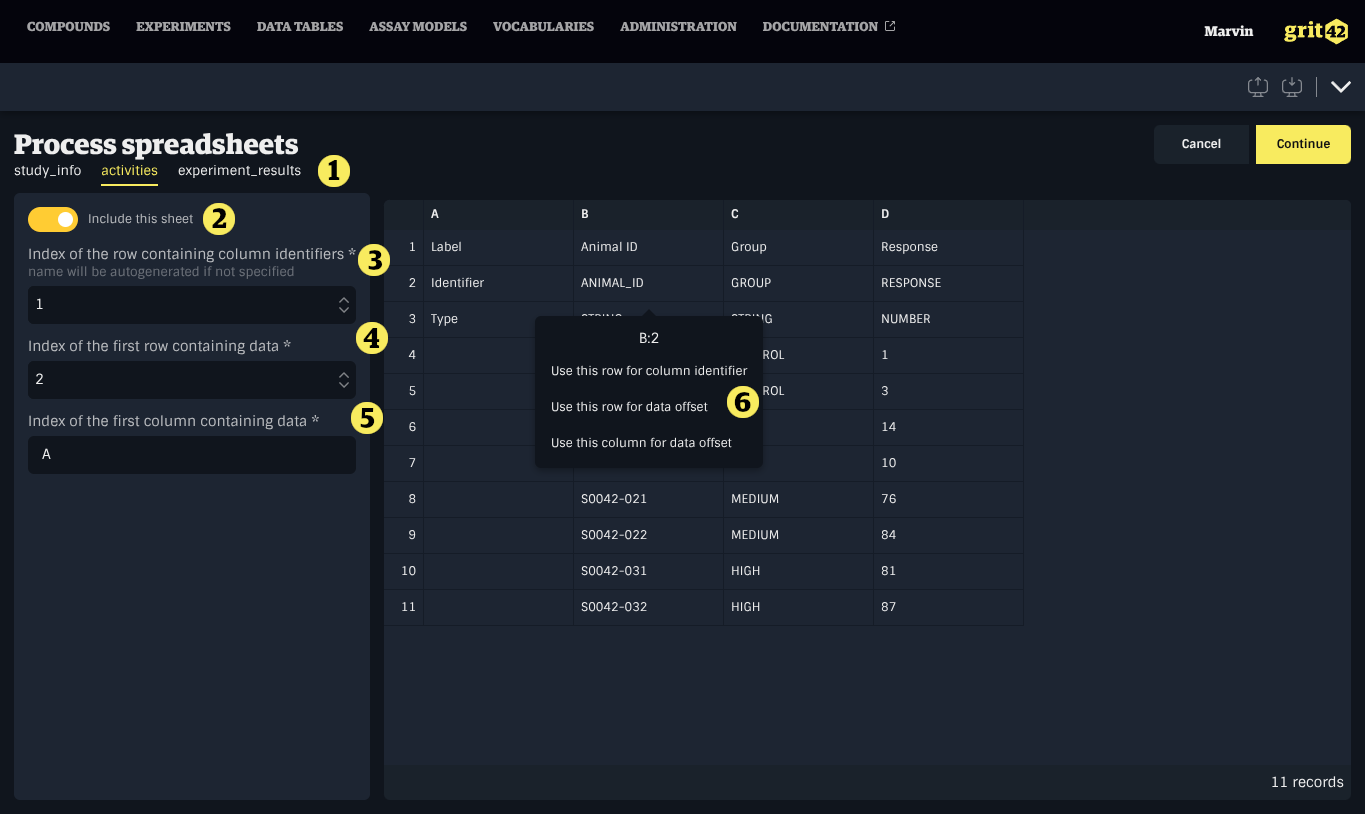Image resolution: width=1365 pixels, height=814 pixels.
Task: Open the Administration menu
Action: pos(678,27)
